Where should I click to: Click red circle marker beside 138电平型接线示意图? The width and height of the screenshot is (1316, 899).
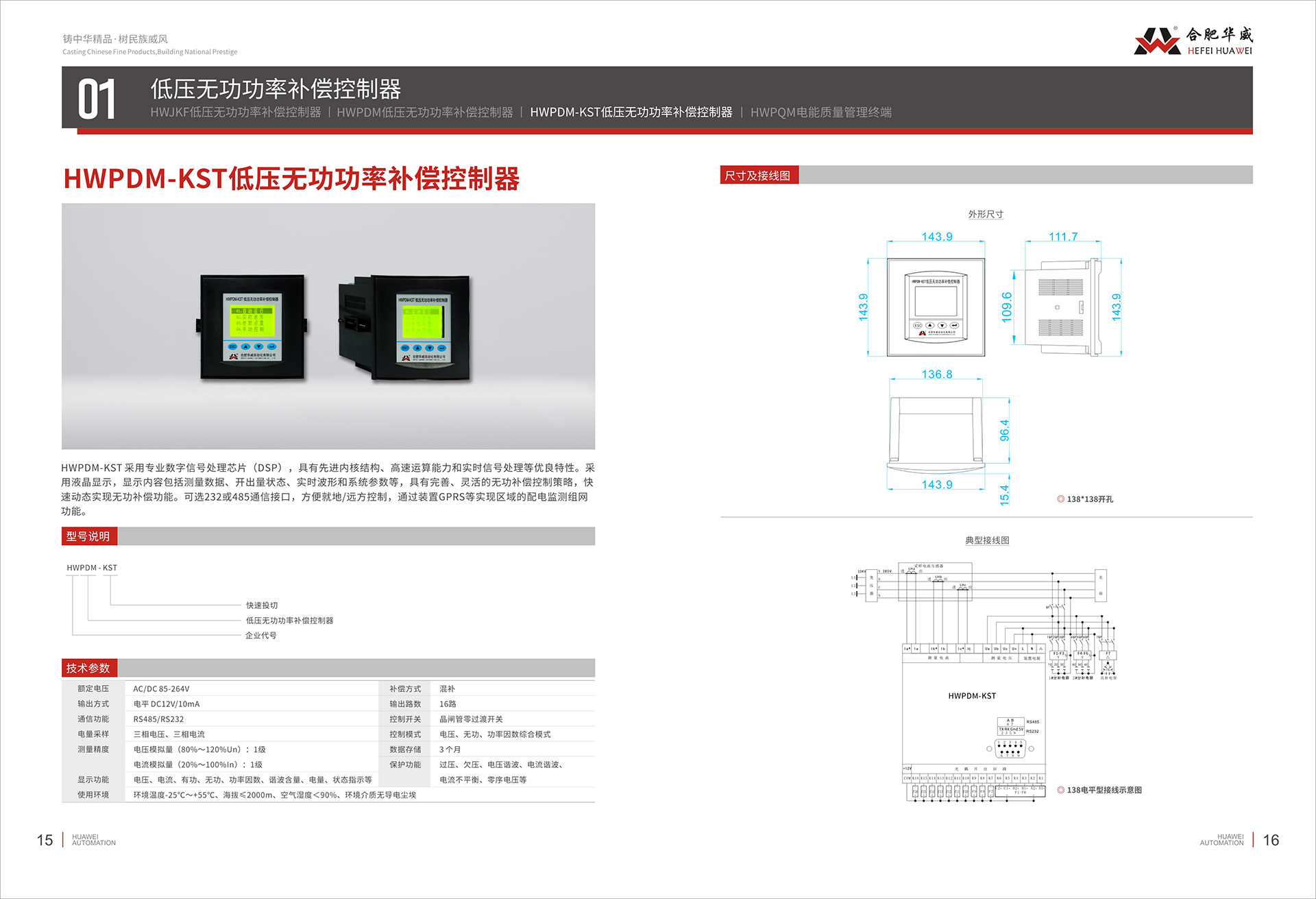[x=1060, y=790]
